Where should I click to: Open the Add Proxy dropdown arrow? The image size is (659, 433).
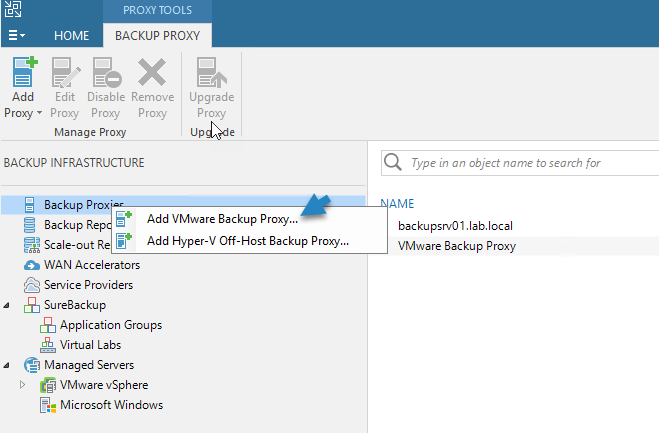(x=40, y=113)
